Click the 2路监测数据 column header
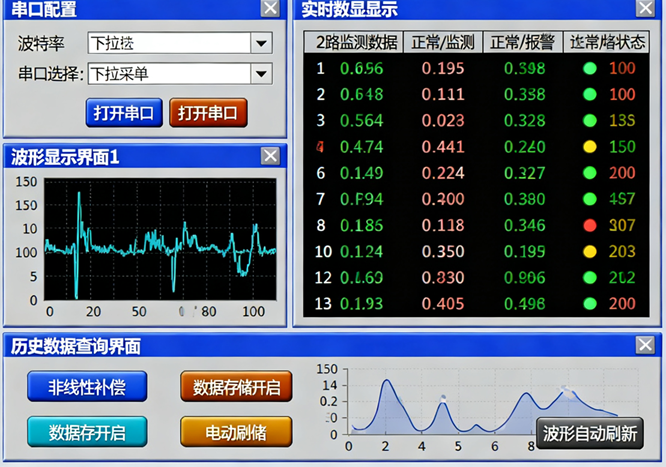The width and height of the screenshot is (666, 467). tap(357, 43)
